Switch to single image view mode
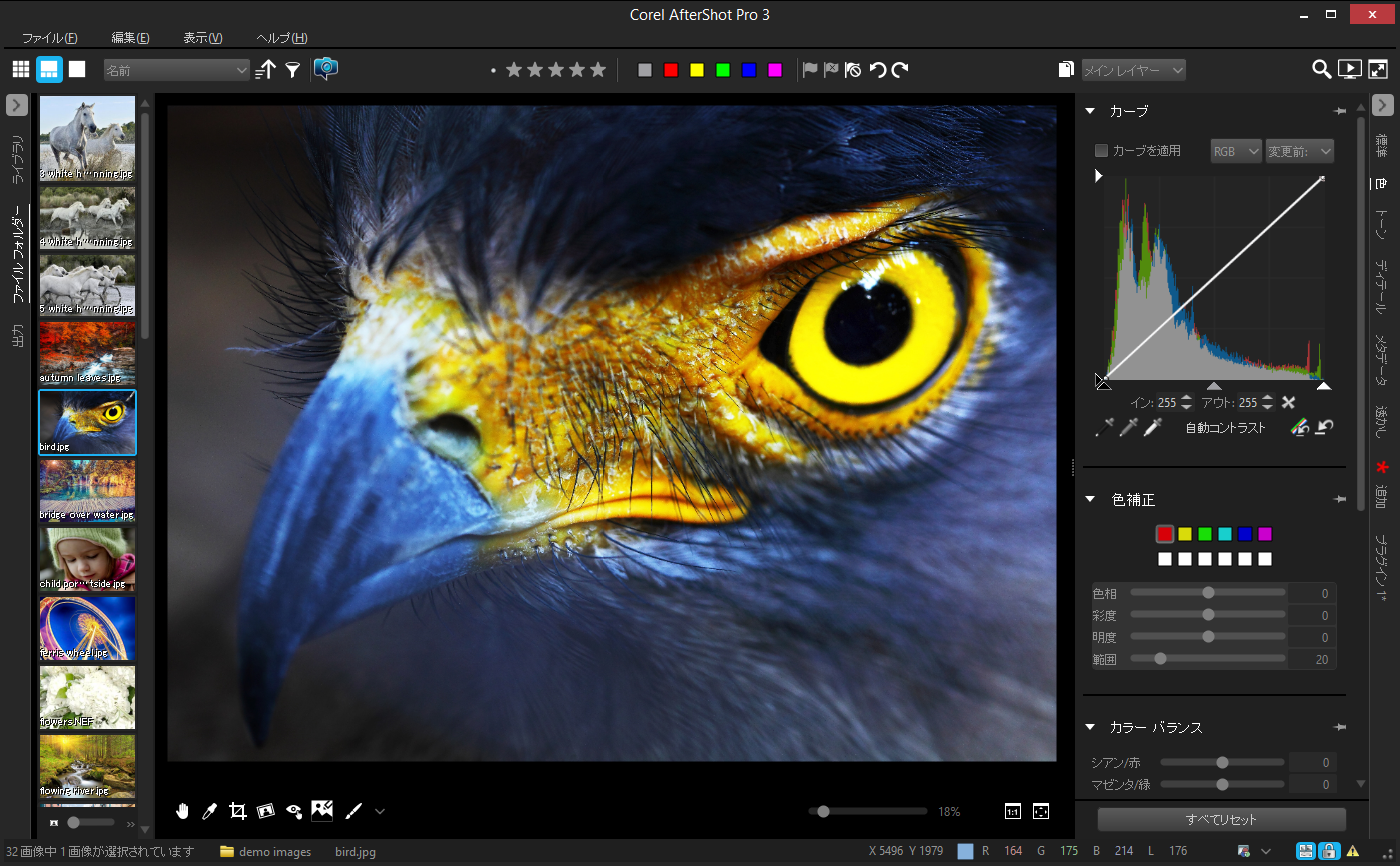The height and width of the screenshot is (866, 1400). click(x=77, y=69)
